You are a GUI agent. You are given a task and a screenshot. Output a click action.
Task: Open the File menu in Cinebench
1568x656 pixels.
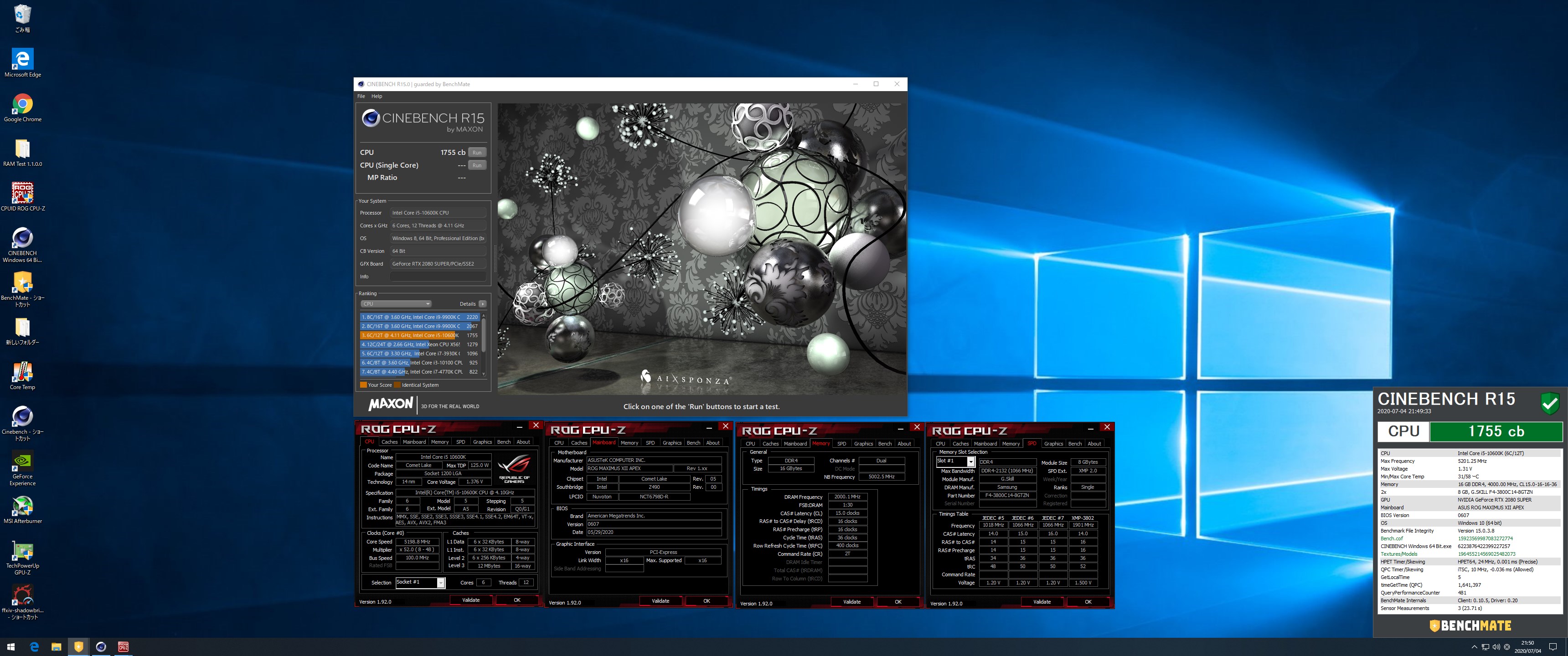[x=361, y=96]
